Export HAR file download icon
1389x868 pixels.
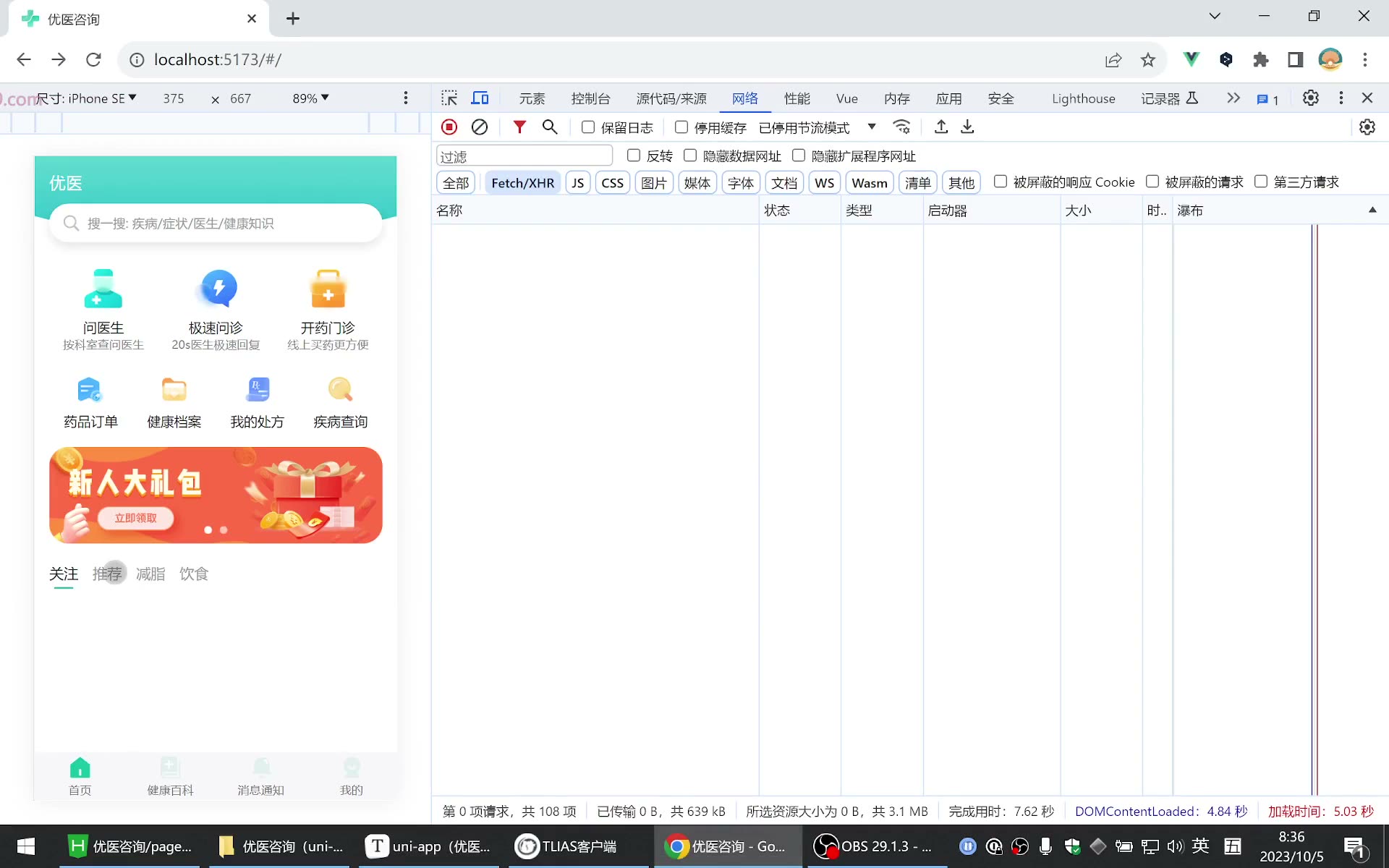(x=967, y=127)
